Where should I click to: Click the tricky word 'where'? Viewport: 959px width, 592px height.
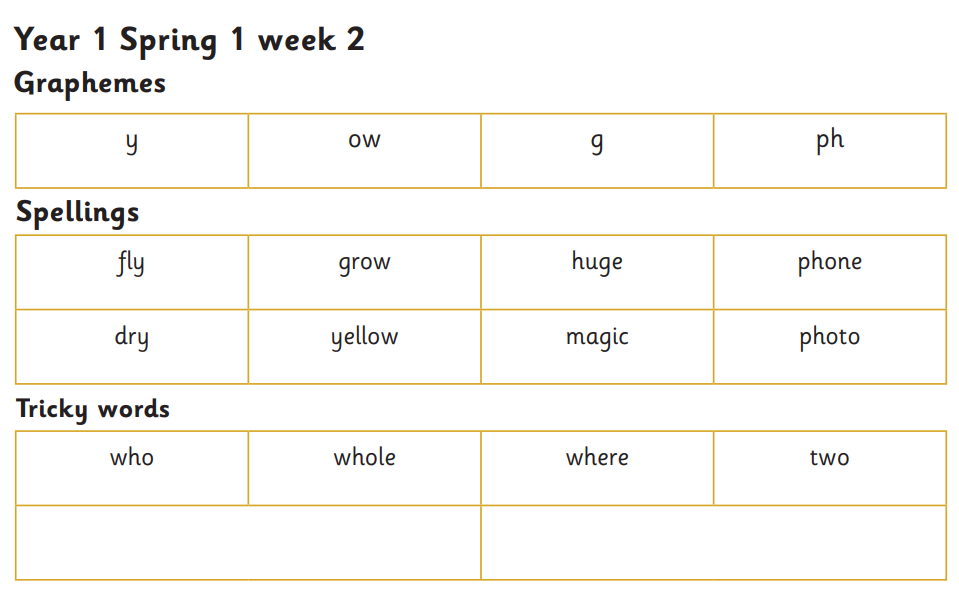click(x=597, y=458)
